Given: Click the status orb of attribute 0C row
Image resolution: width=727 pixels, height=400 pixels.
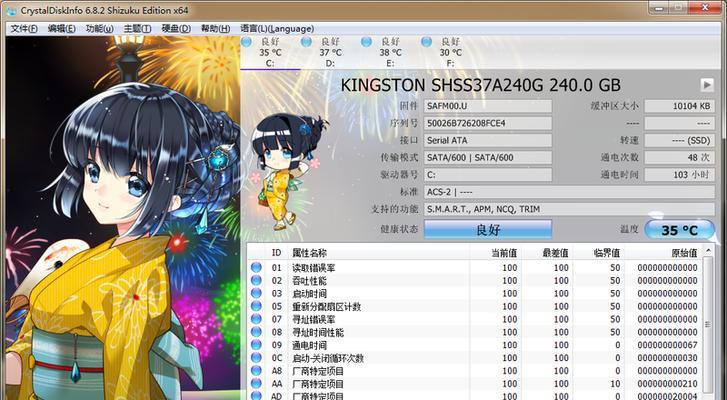Looking at the screenshot, I should pyautogui.click(x=256, y=358).
